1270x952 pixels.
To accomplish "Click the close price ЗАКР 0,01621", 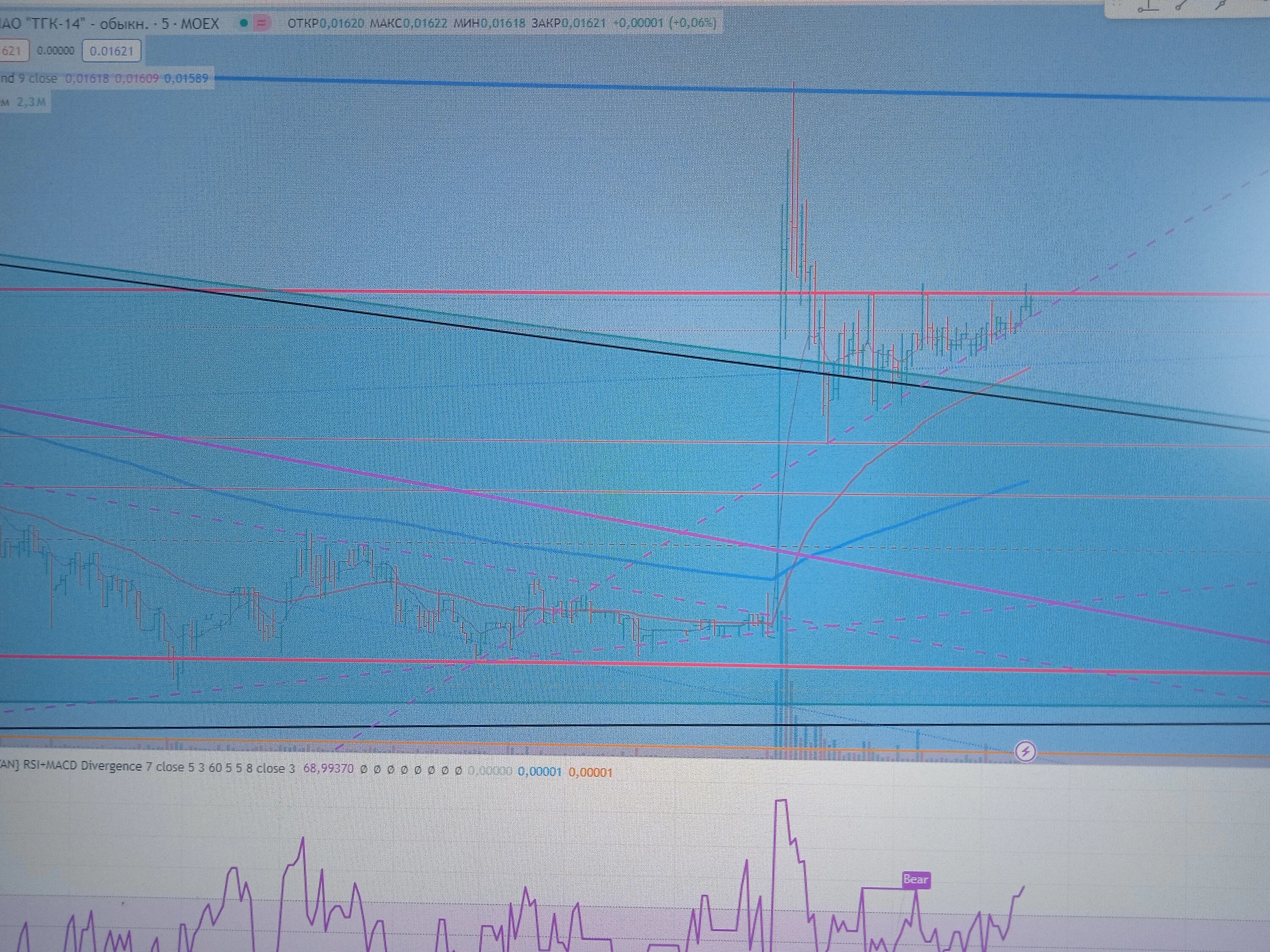I will point(569,24).
